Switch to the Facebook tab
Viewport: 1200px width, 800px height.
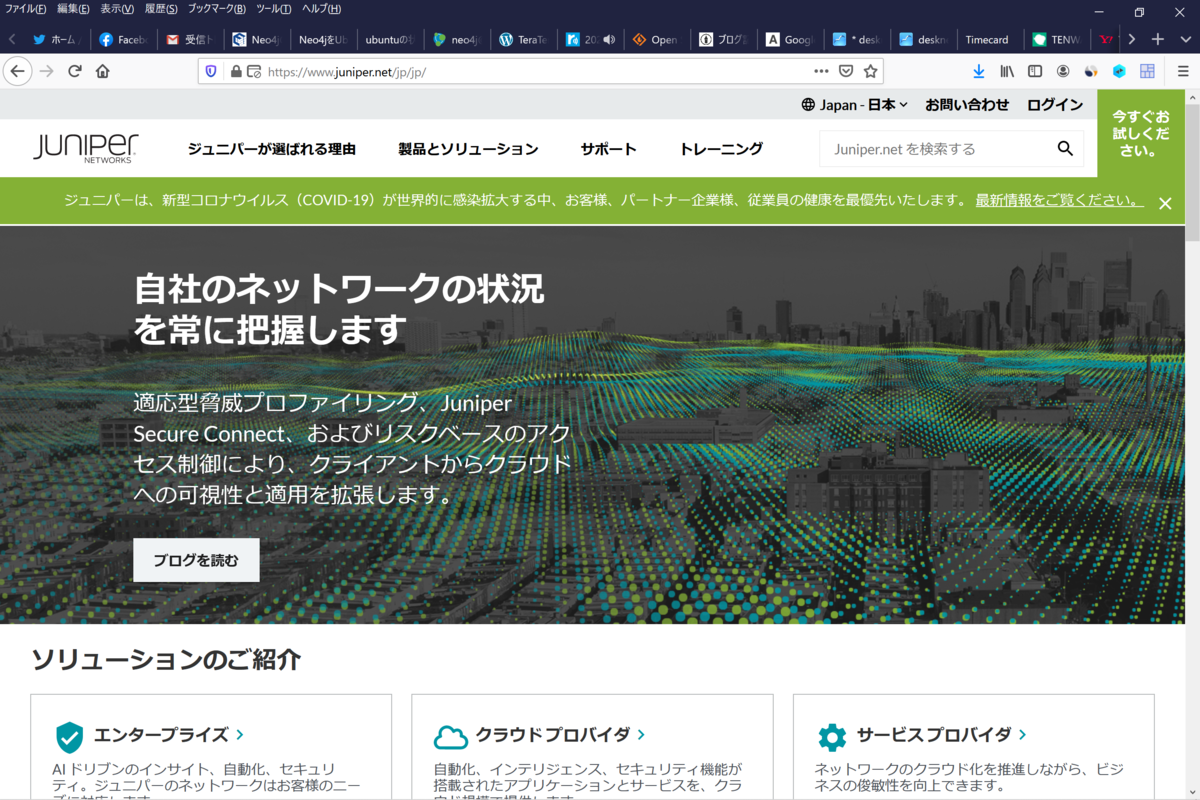pyautogui.click(x=124, y=40)
